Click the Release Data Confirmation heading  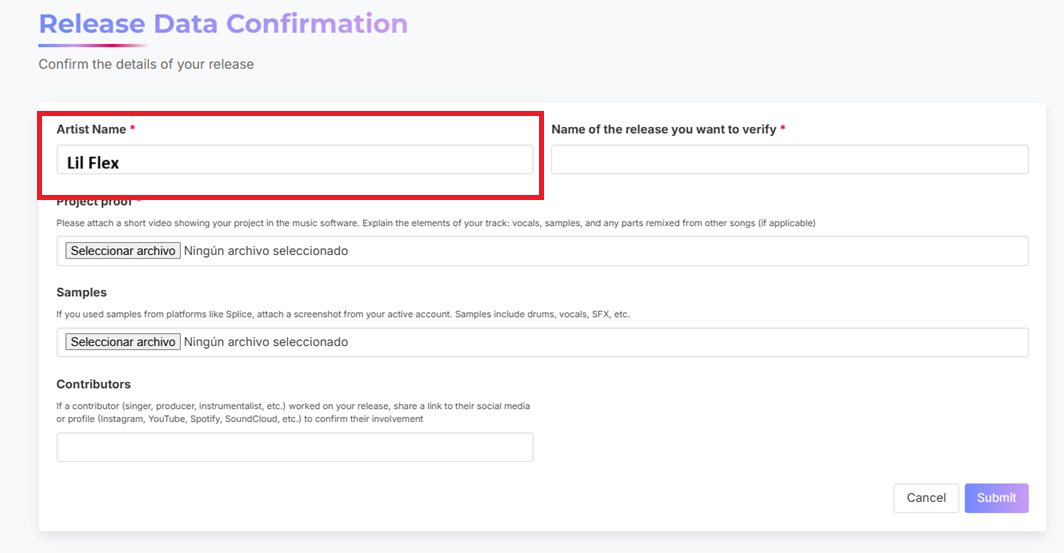tap(223, 24)
